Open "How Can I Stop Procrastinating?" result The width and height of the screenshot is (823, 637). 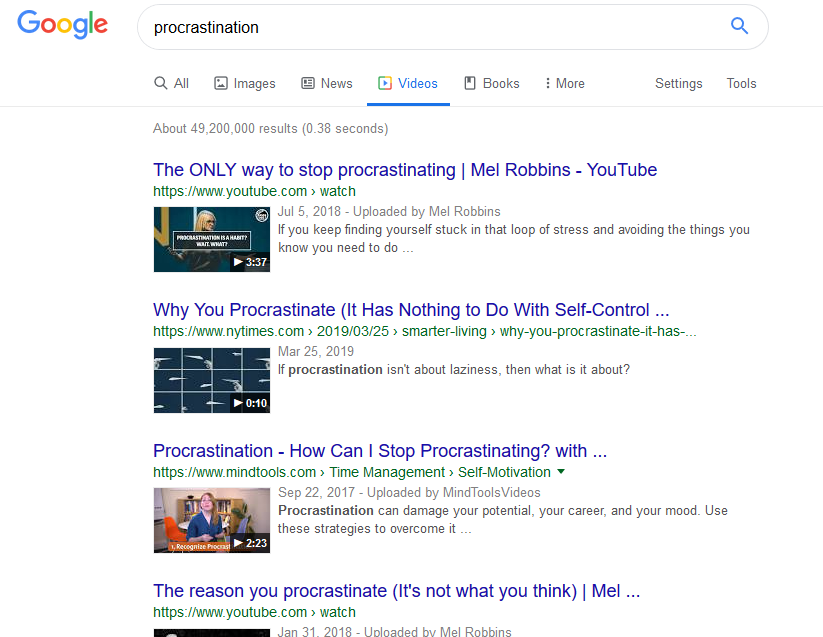click(x=380, y=451)
